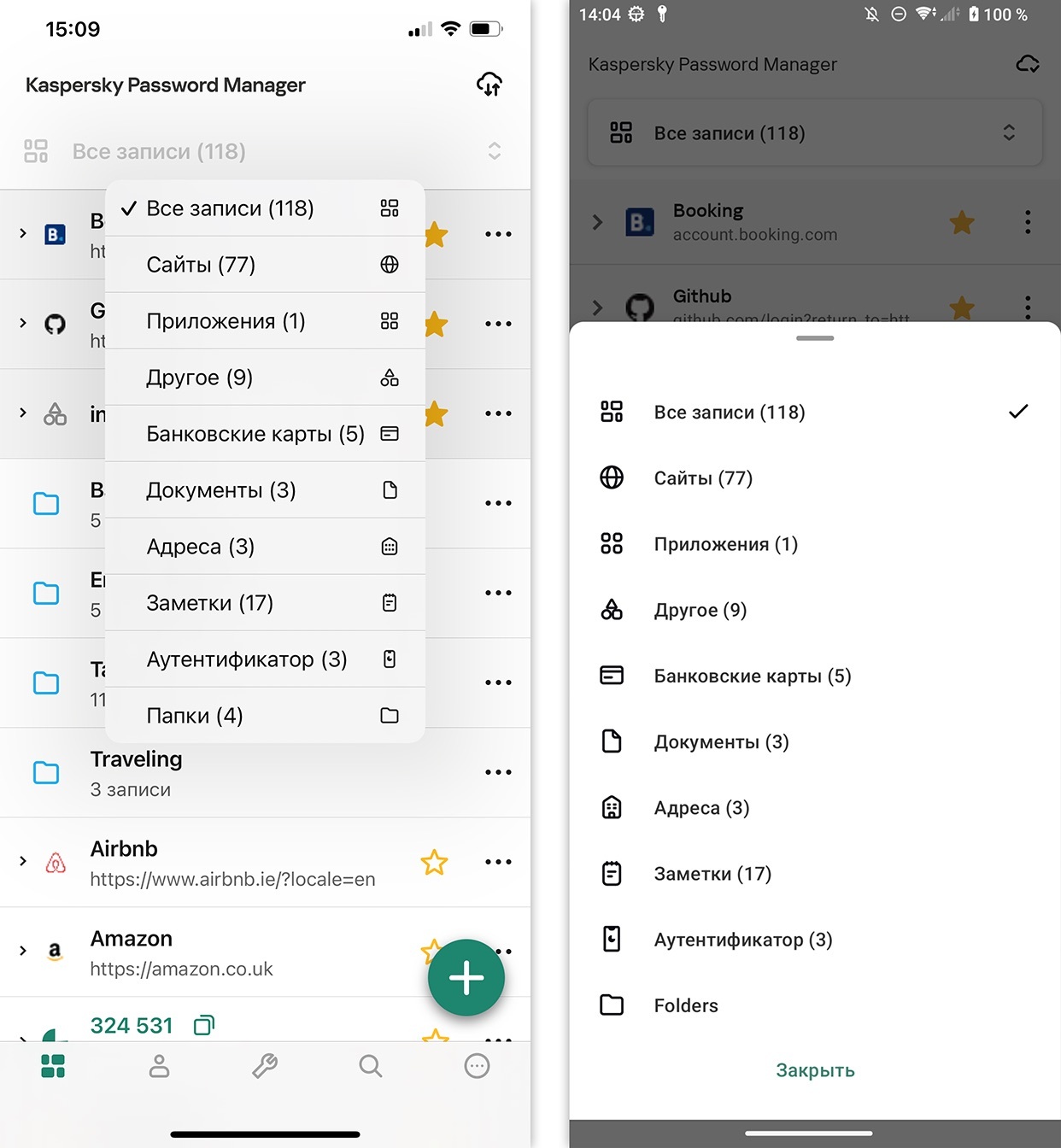1061x1148 pixels.
Task: Tap the authenticator phone icon on Android sheet
Action: [x=612, y=940]
